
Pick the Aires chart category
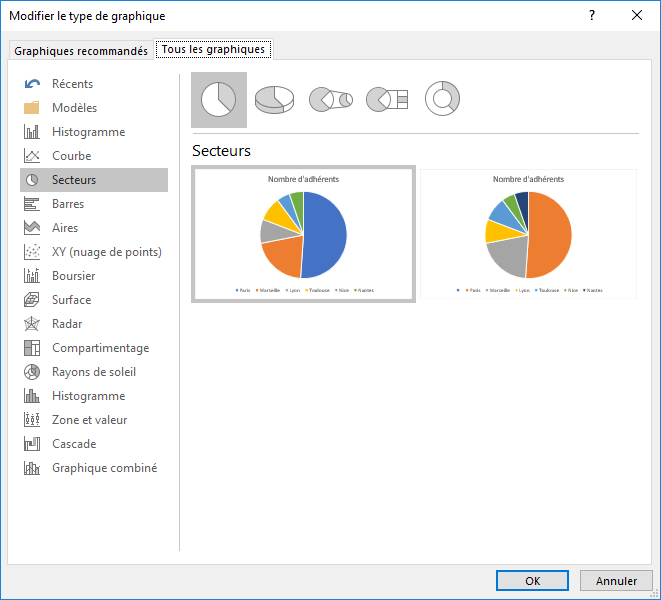[x=65, y=228]
